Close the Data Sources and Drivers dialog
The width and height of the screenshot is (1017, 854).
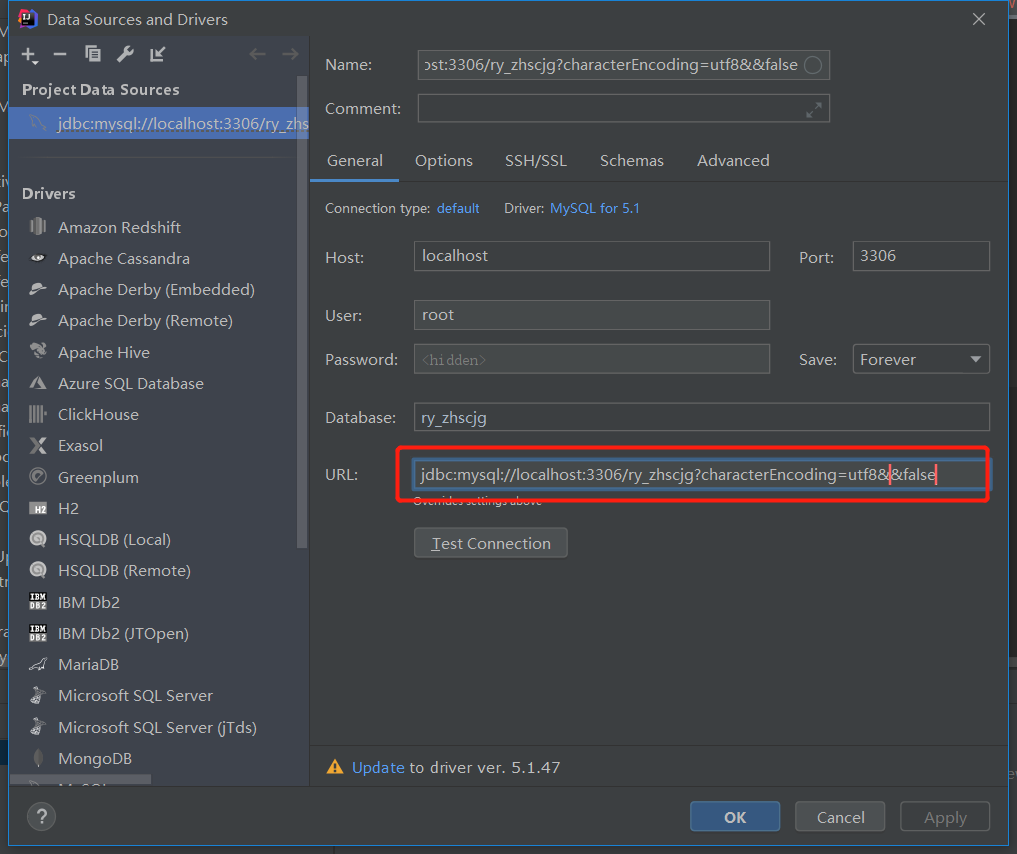coord(979,19)
